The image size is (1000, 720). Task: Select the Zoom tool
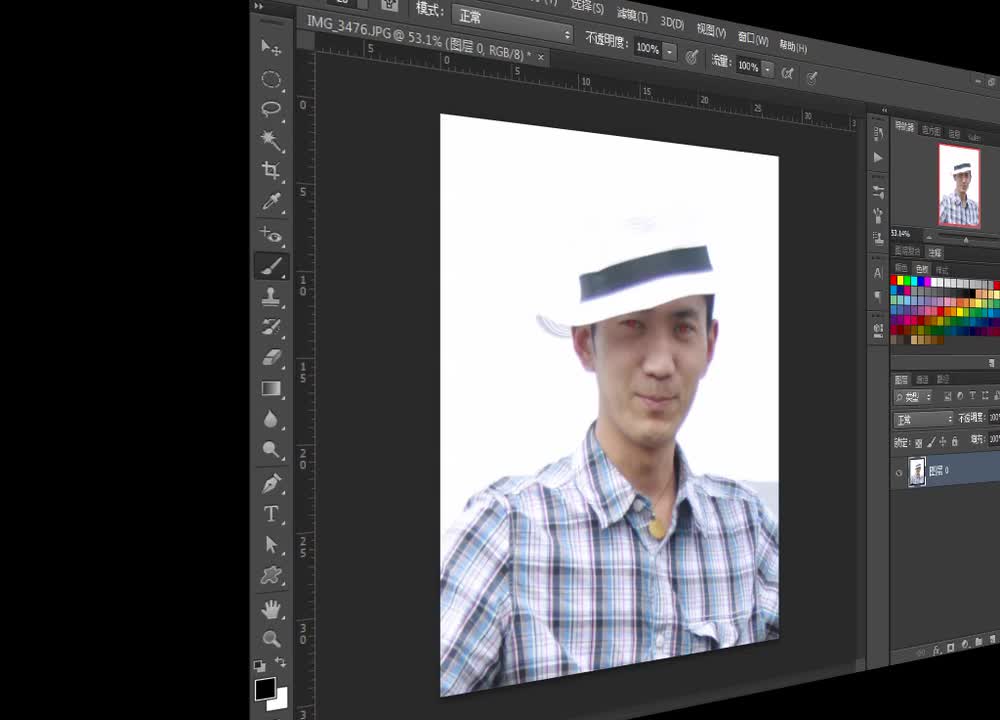(271, 639)
